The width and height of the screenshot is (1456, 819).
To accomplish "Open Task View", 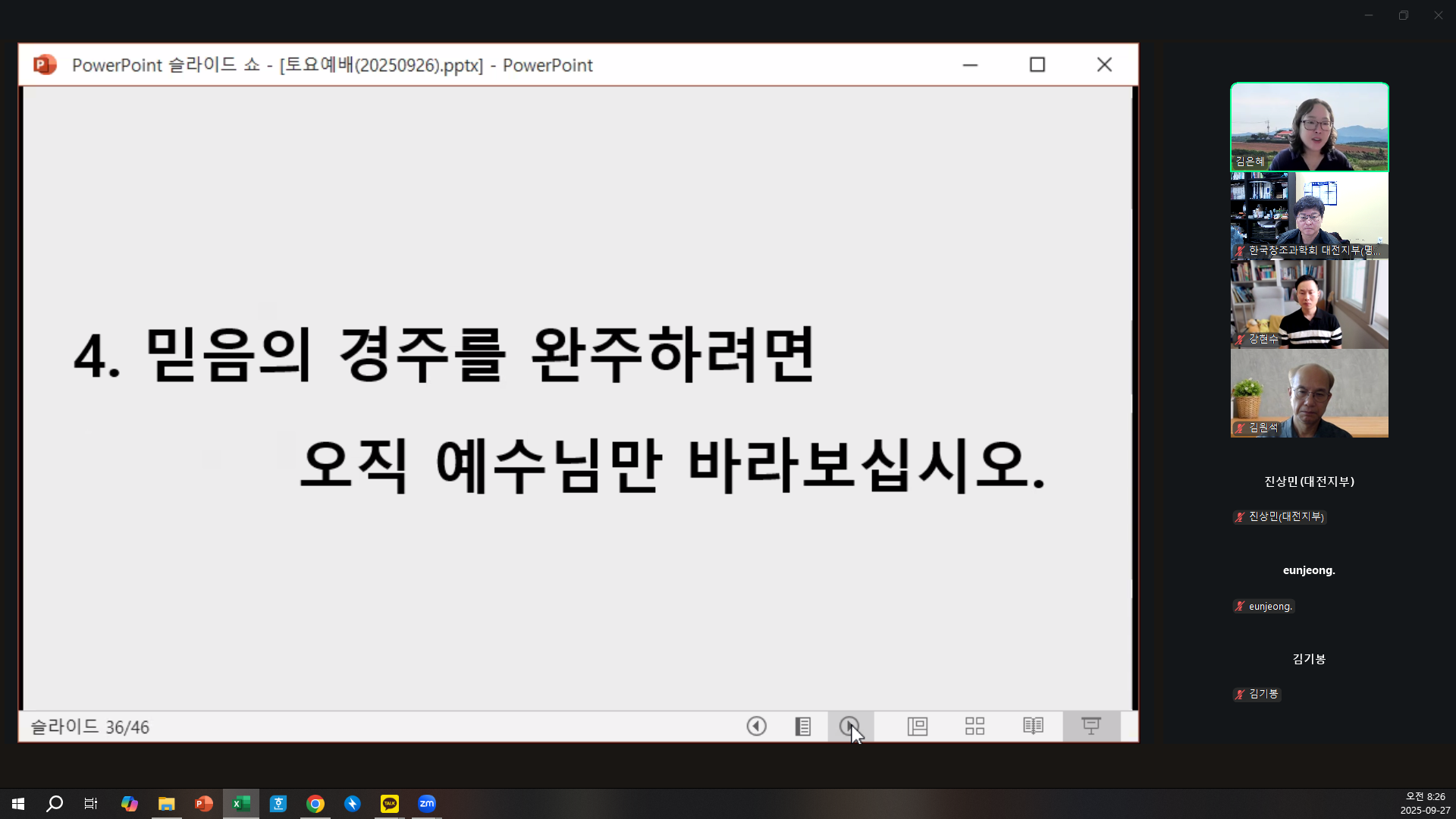I will (90, 804).
